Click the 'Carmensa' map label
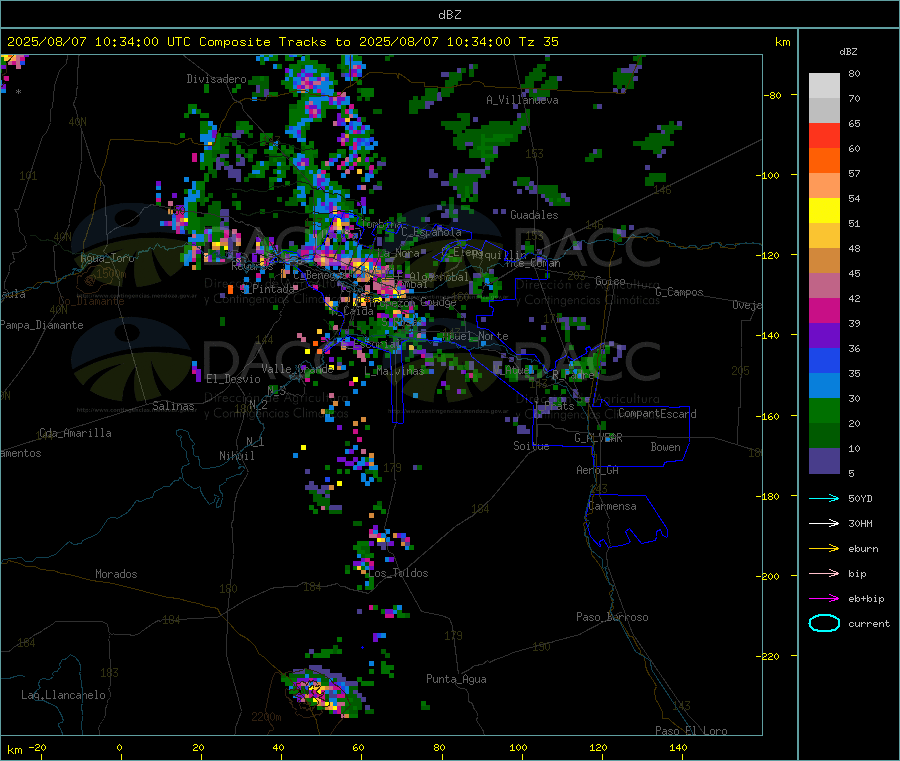The width and height of the screenshot is (900, 761). (612, 506)
